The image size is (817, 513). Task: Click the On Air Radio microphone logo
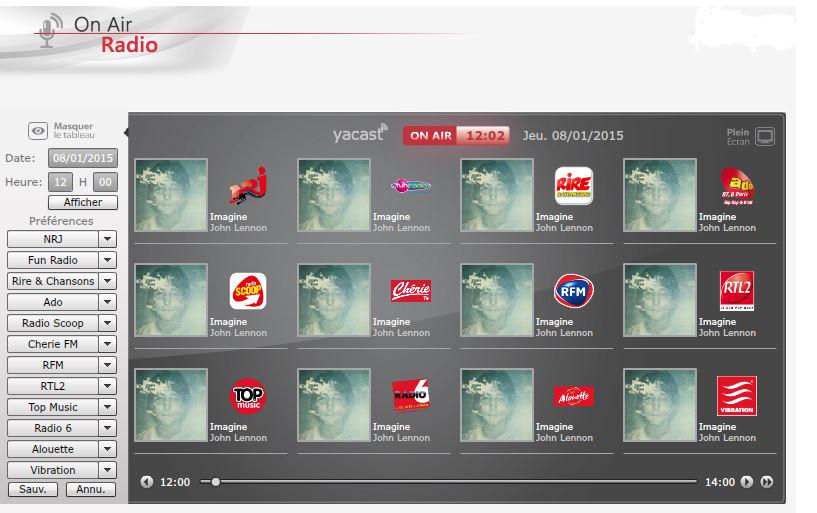click(x=51, y=31)
